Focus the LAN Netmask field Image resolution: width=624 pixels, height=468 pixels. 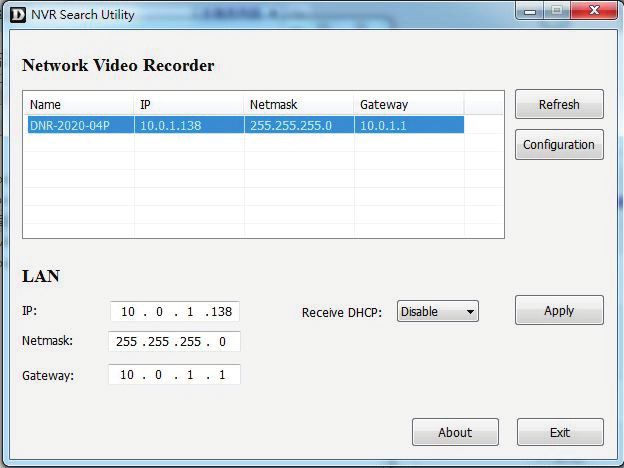174,341
